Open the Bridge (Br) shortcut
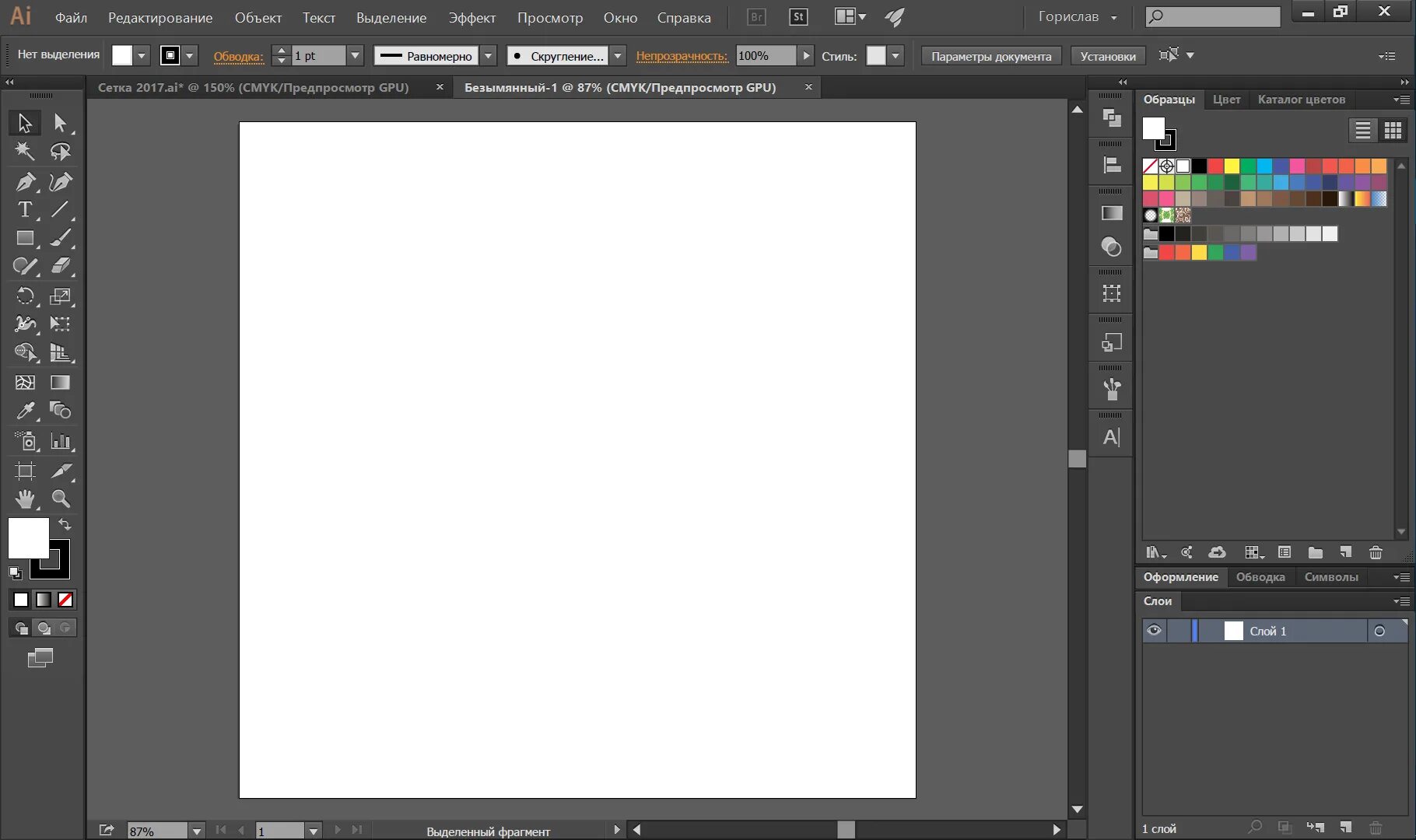This screenshot has width=1416, height=840. tap(755, 17)
